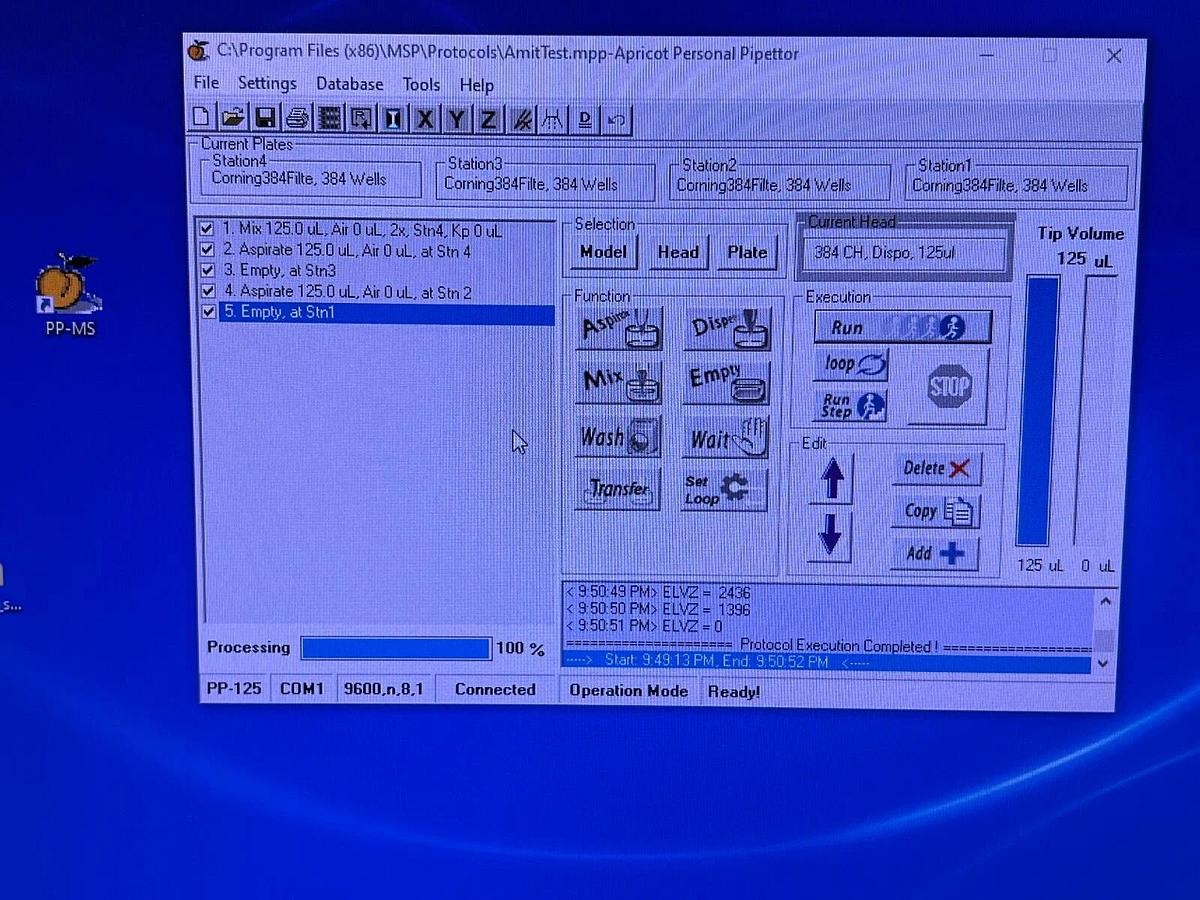This screenshot has height=900, width=1200.
Task: Add a Wash function step
Action: (618, 437)
